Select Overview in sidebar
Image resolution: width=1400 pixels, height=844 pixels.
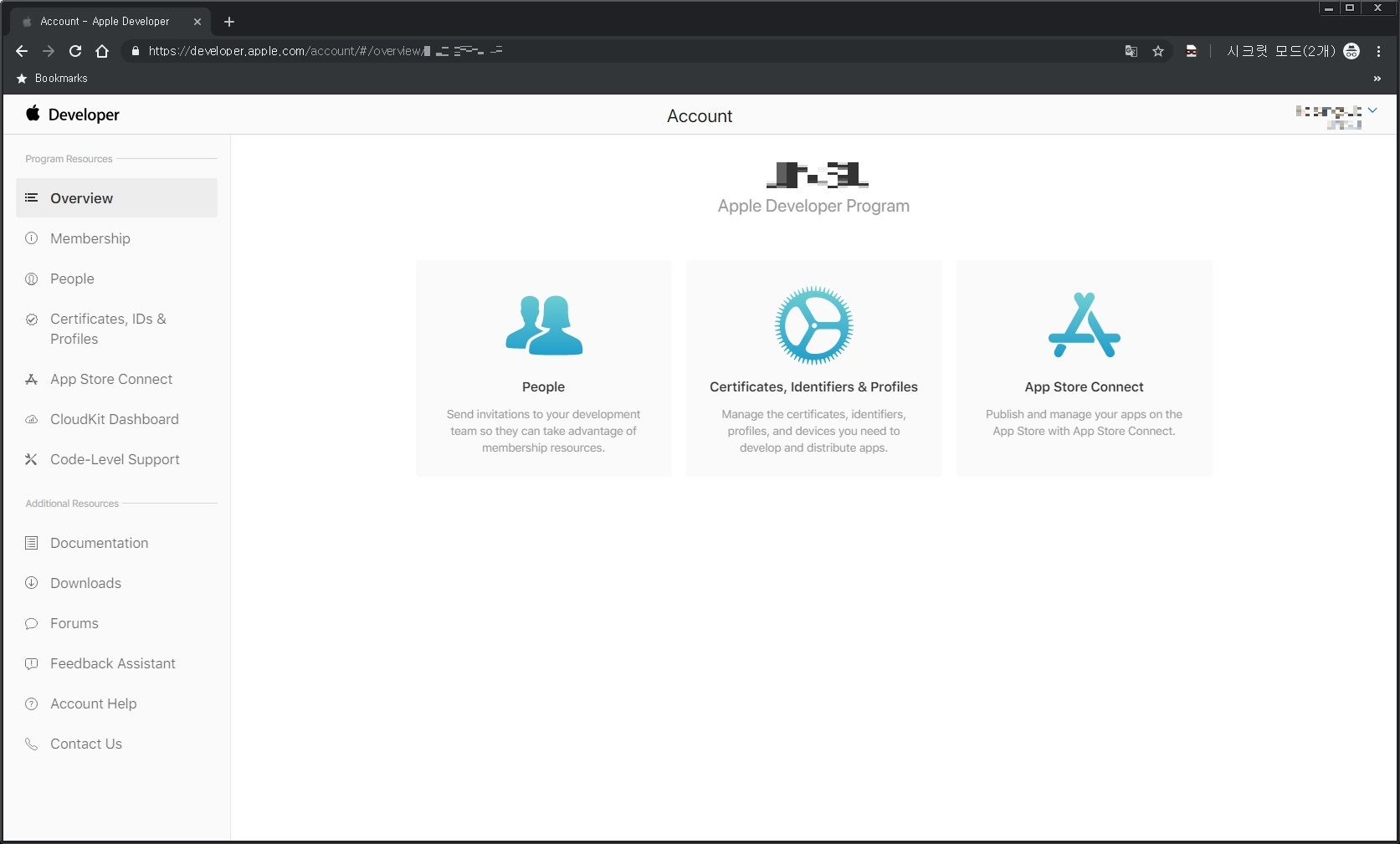116,198
